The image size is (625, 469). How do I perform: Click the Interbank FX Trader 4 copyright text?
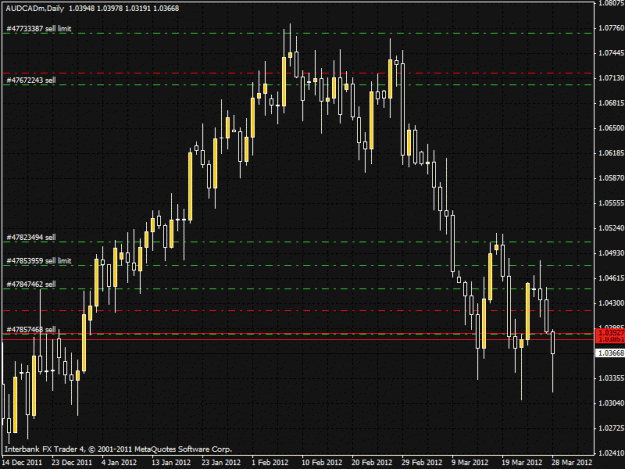118,449
